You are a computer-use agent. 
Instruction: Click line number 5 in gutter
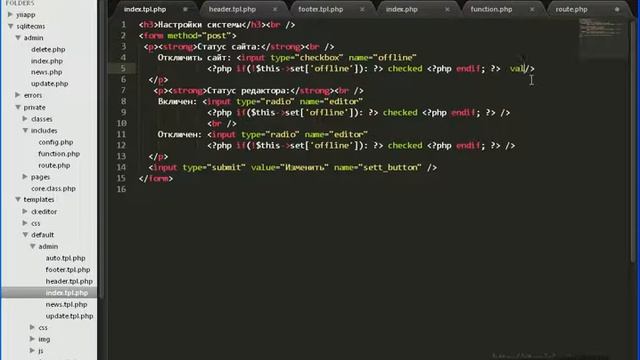click(123, 68)
